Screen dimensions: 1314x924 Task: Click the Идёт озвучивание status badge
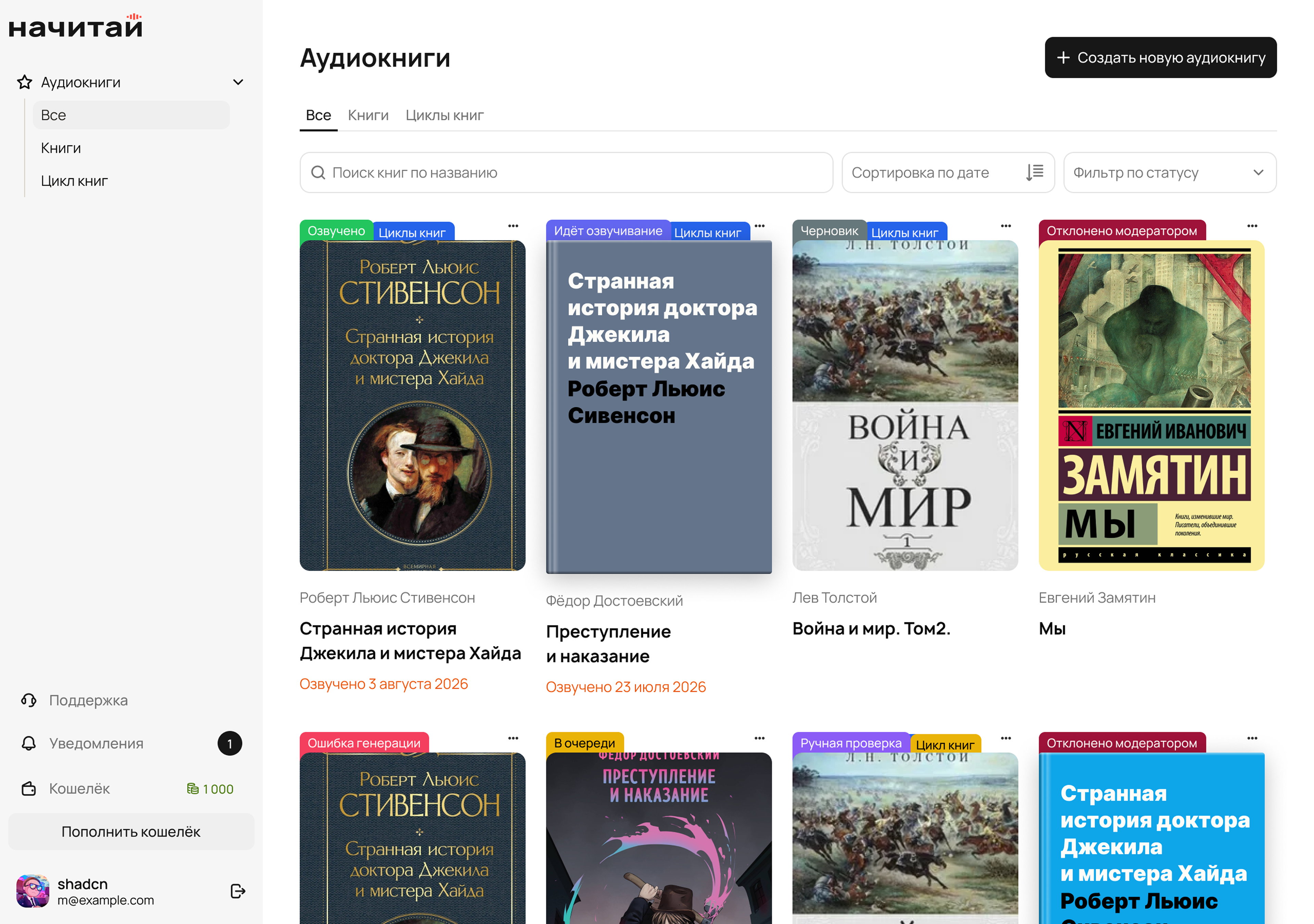pos(608,231)
